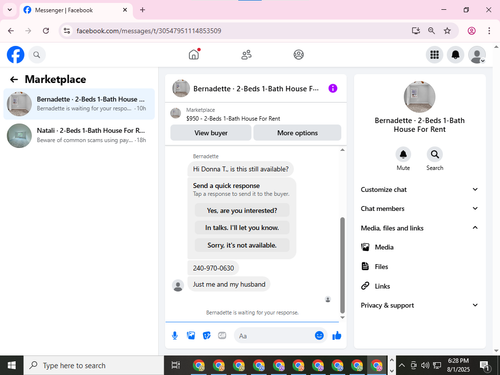Screen dimensions: 500x375
Task: Expand the Customize chat section
Action: click(x=419, y=189)
